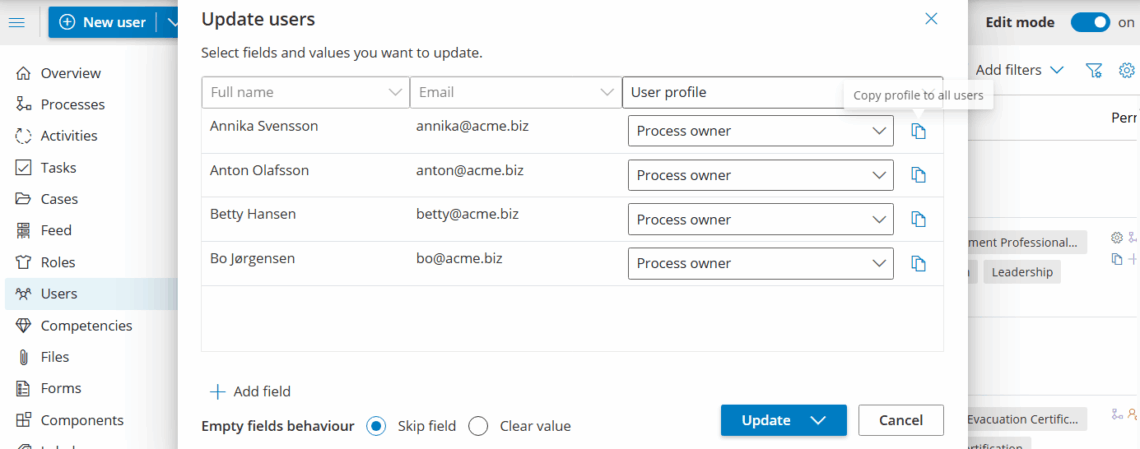Close the Update users dialog
This screenshot has height=449, width=1140.
931,19
